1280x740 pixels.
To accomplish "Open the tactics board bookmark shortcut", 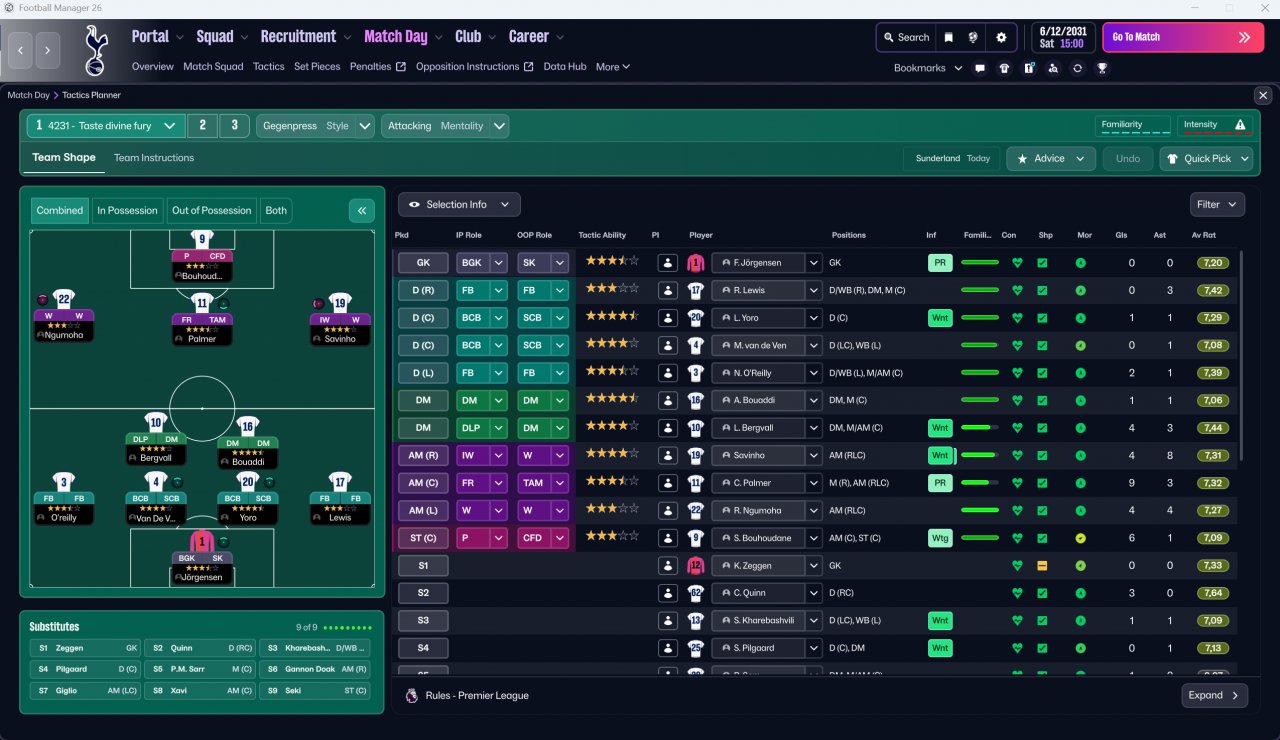I will [x=1028, y=68].
